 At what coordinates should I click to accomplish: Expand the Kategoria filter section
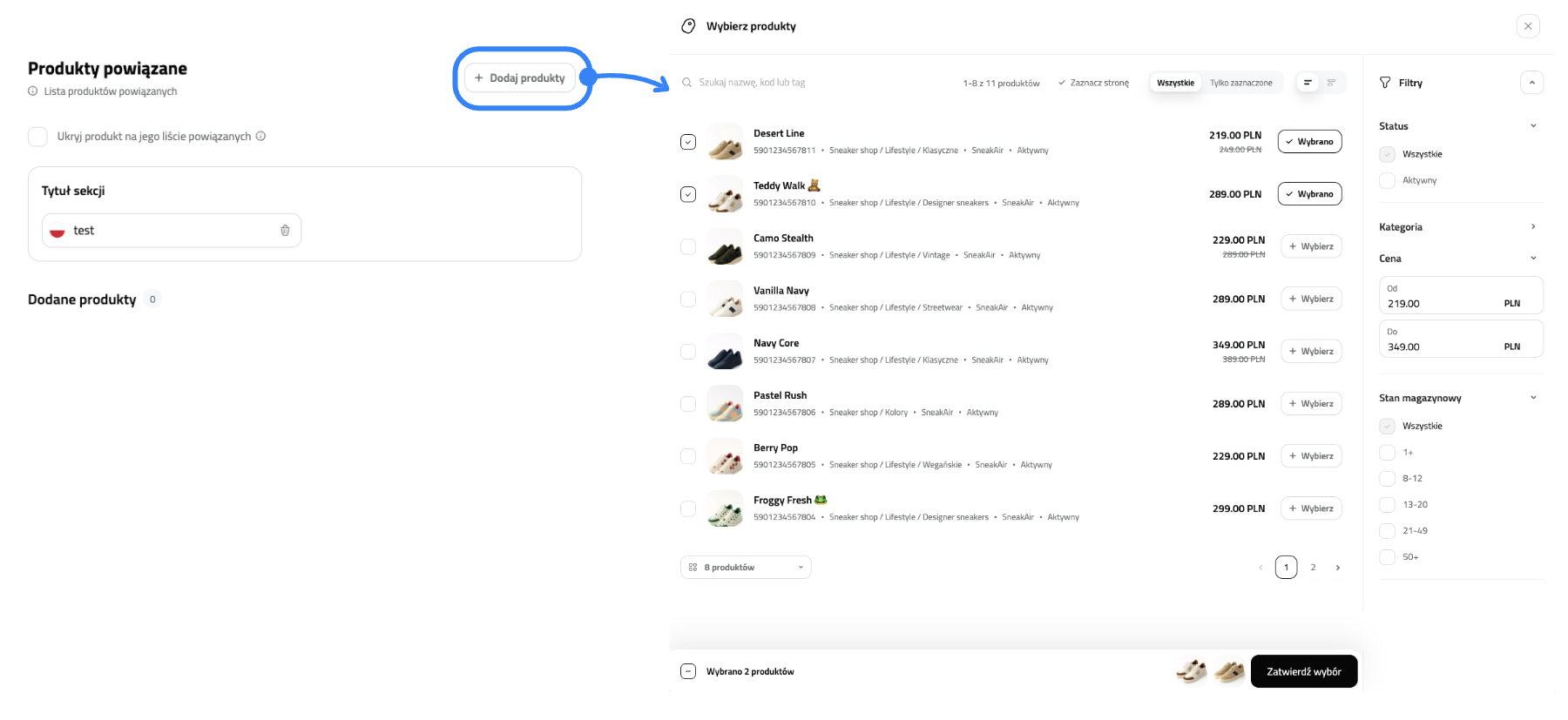tap(1533, 227)
